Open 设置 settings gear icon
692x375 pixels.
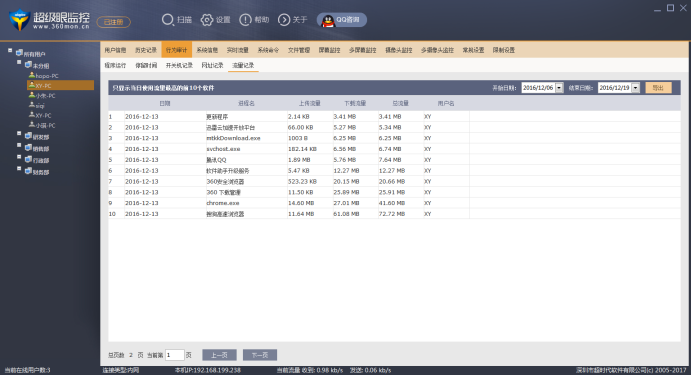[207, 20]
